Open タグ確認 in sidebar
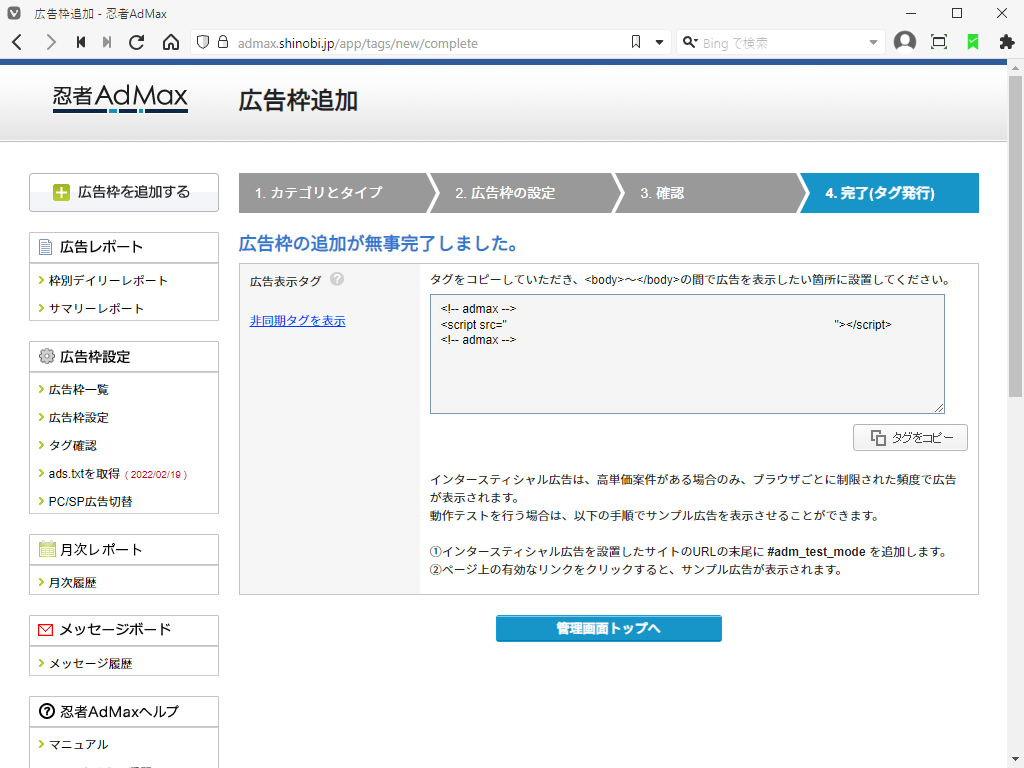 (72, 446)
